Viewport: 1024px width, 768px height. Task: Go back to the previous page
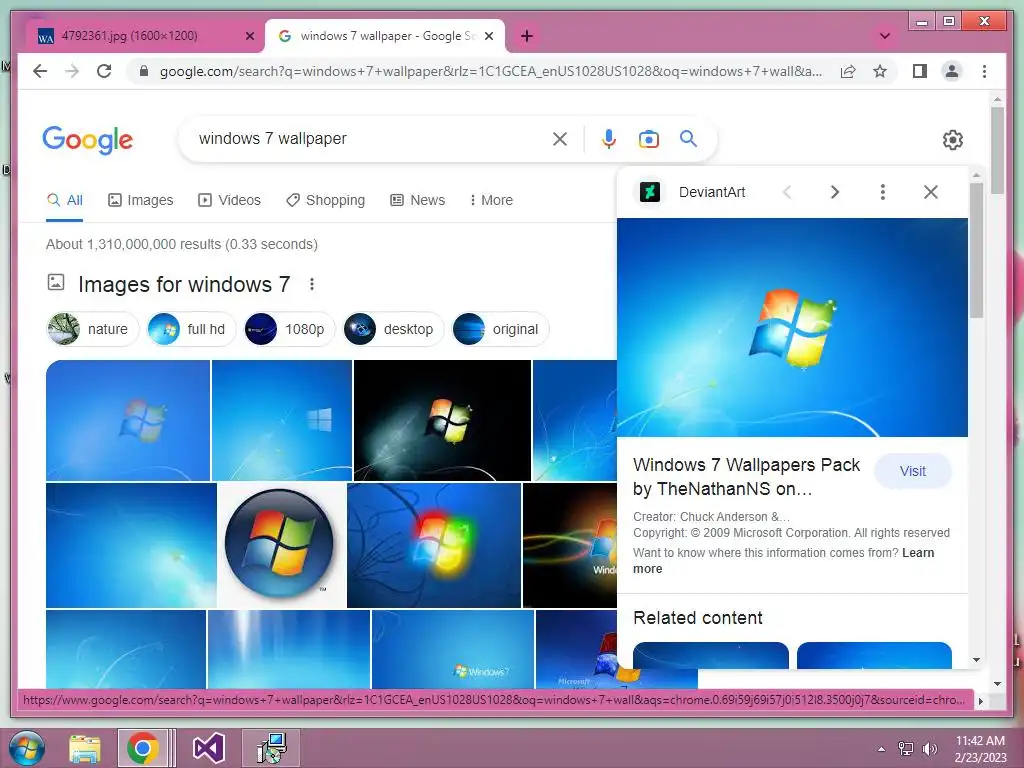[x=40, y=71]
